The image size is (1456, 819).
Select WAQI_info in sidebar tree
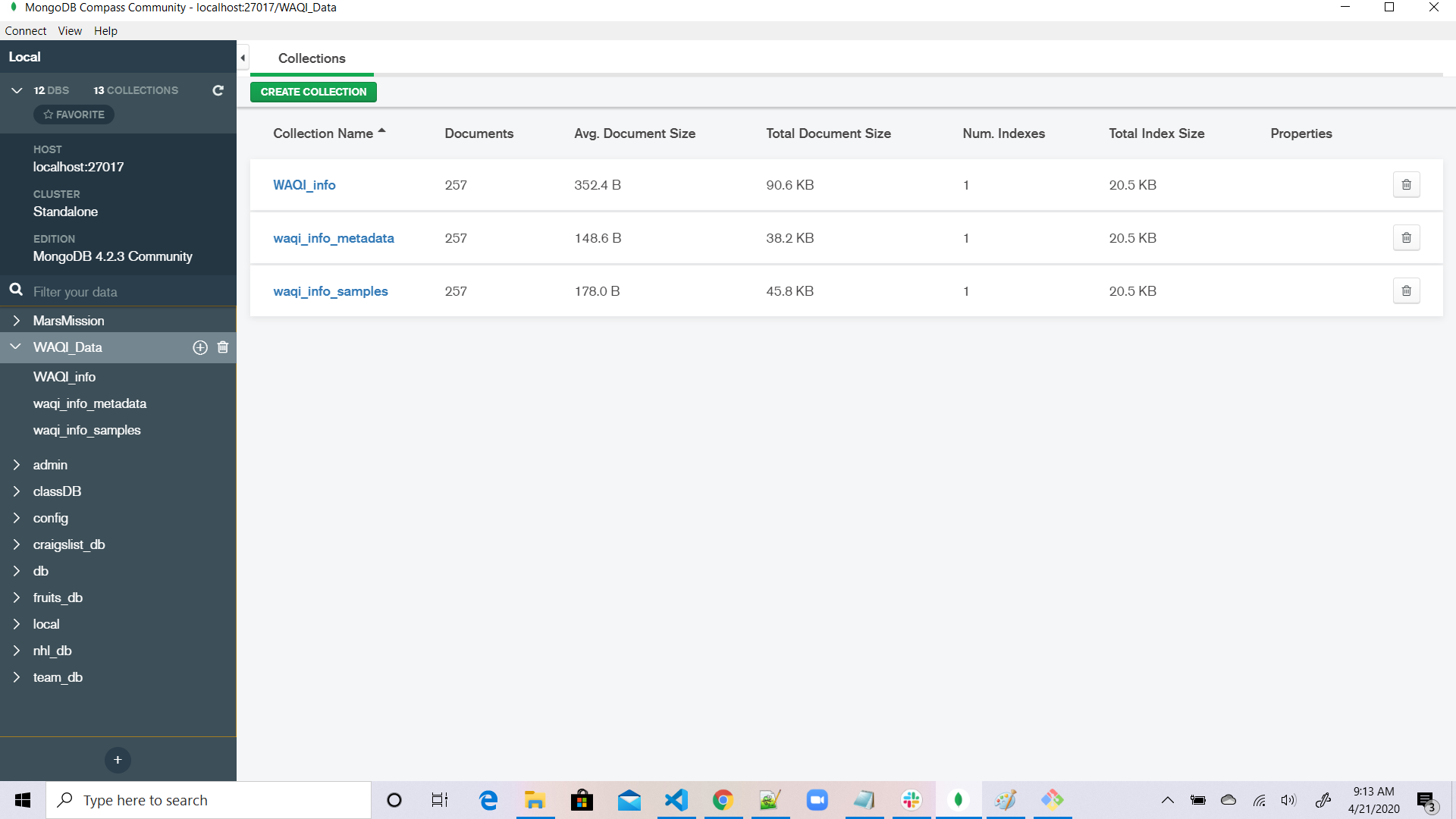point(64,377)
